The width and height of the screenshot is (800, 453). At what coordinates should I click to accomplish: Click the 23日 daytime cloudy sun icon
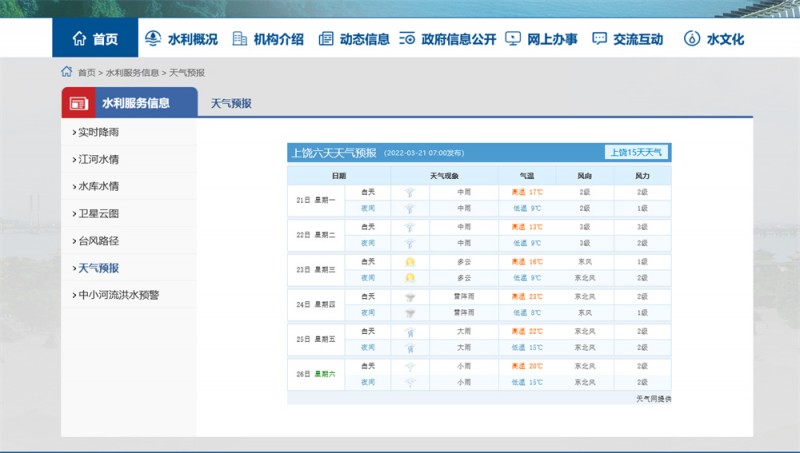pyautogui.click(x=410, y=262)
